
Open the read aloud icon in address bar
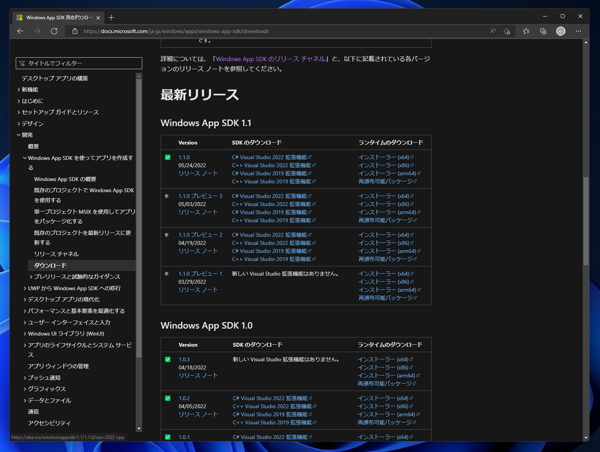click(x=492, y=31)
